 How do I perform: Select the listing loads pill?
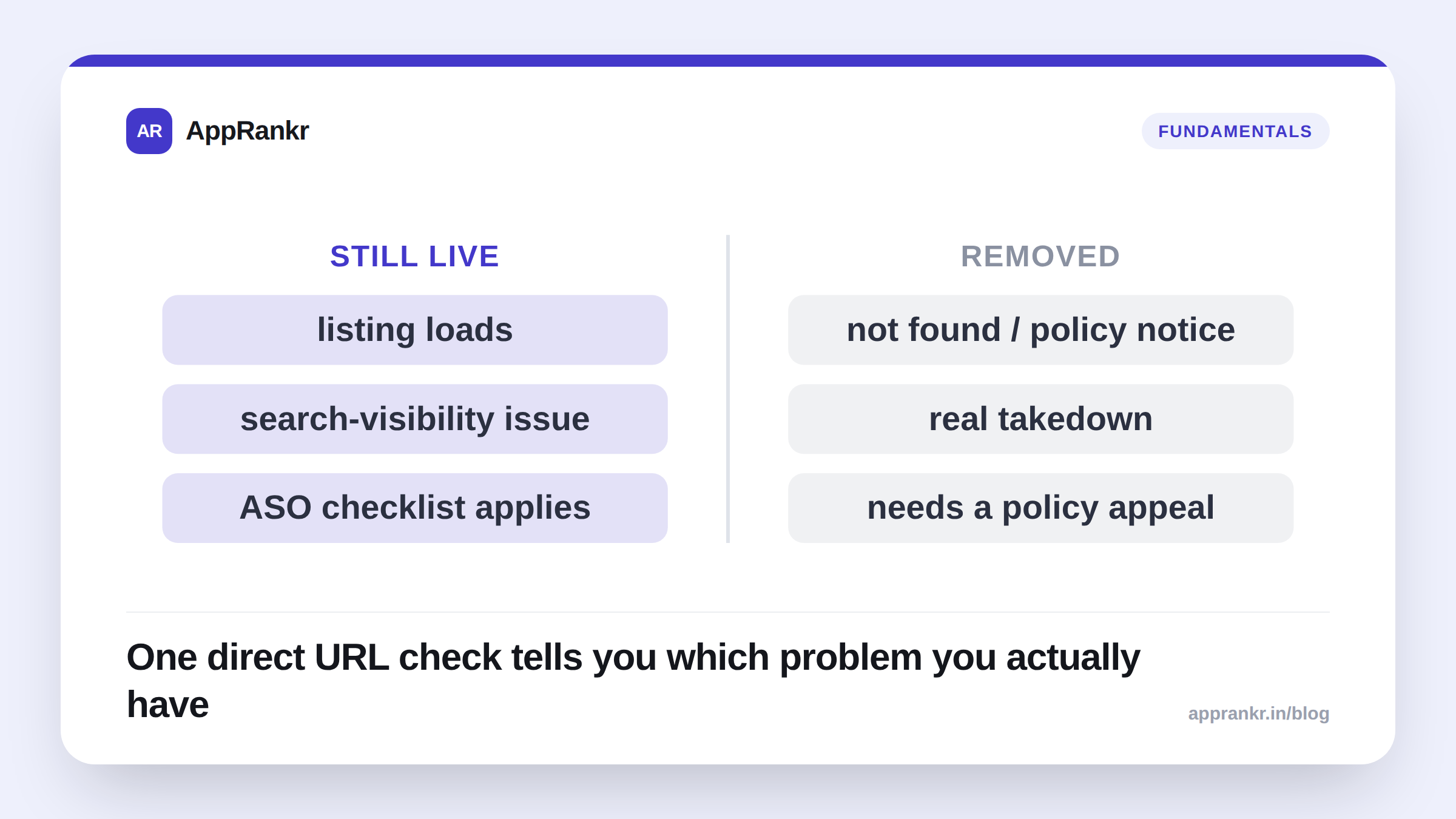coord(415,330)
